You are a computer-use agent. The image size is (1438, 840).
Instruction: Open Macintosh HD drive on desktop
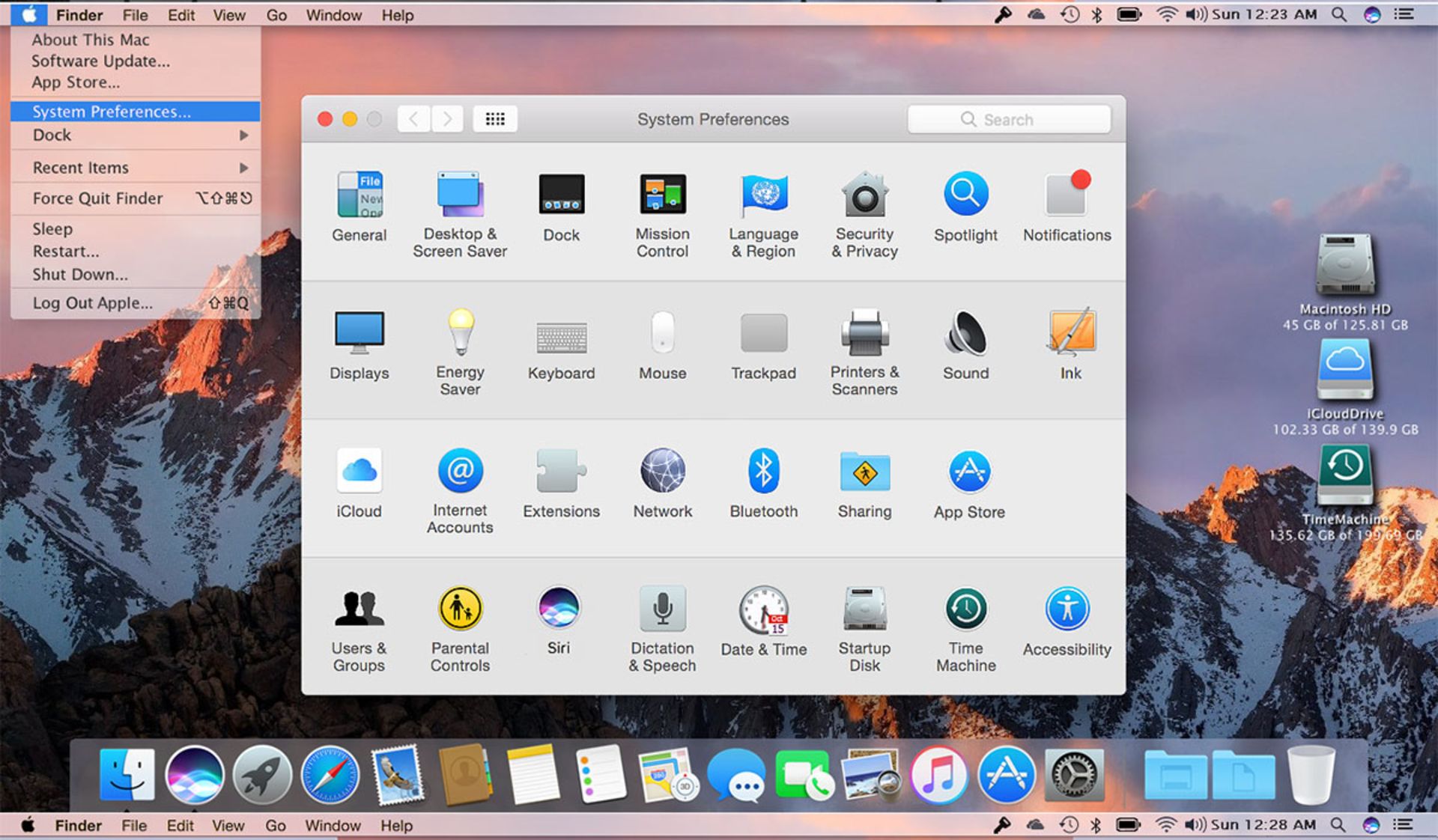coord(1345,282)
